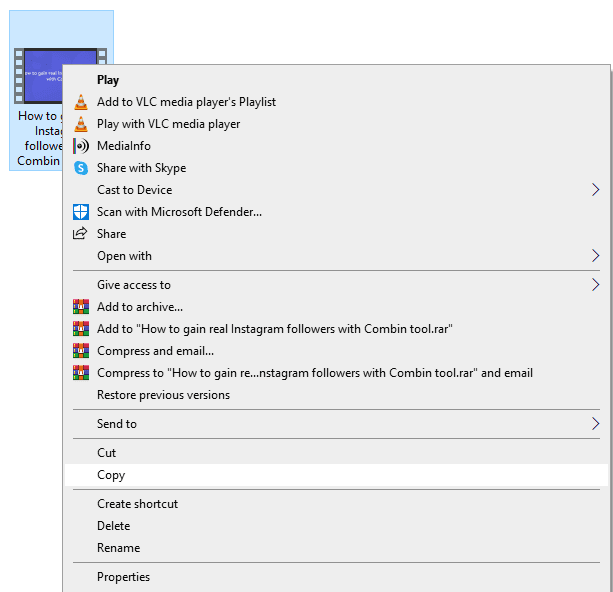This screenshot has width=613, height=592.
Task: Click the WinRAR icon beside Add to archive
Action: coord(81,307)
